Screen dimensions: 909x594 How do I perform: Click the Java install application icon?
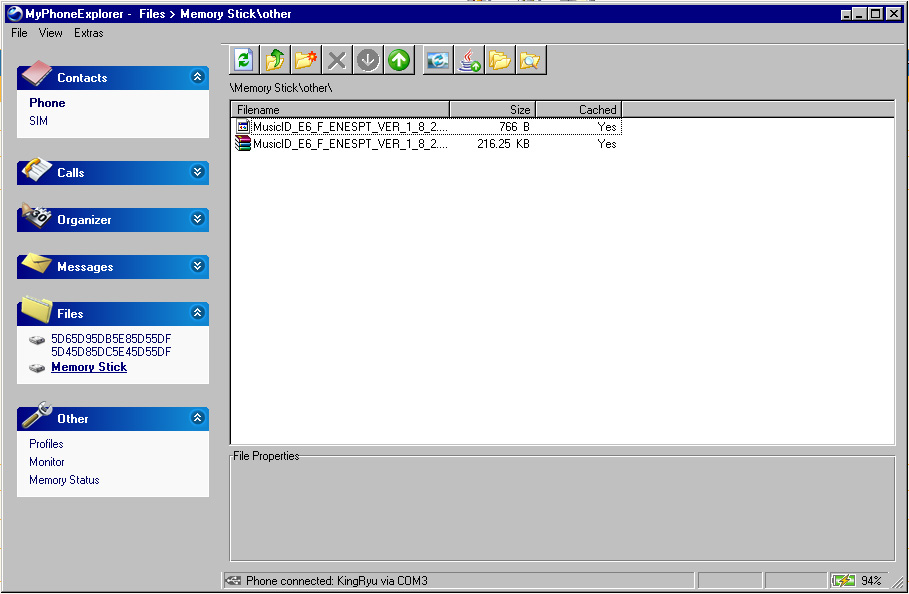468,61
